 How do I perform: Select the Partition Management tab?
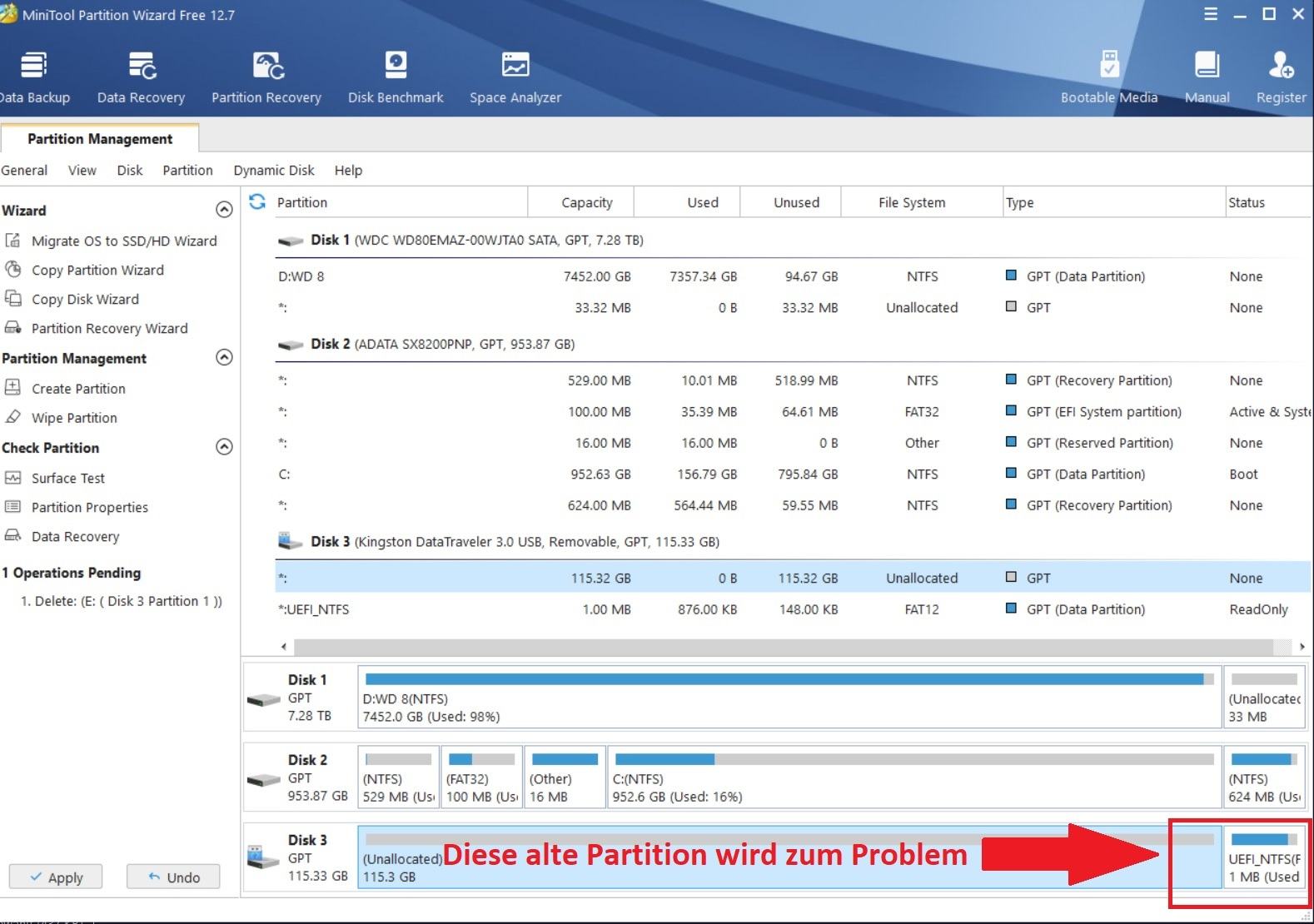100,138
